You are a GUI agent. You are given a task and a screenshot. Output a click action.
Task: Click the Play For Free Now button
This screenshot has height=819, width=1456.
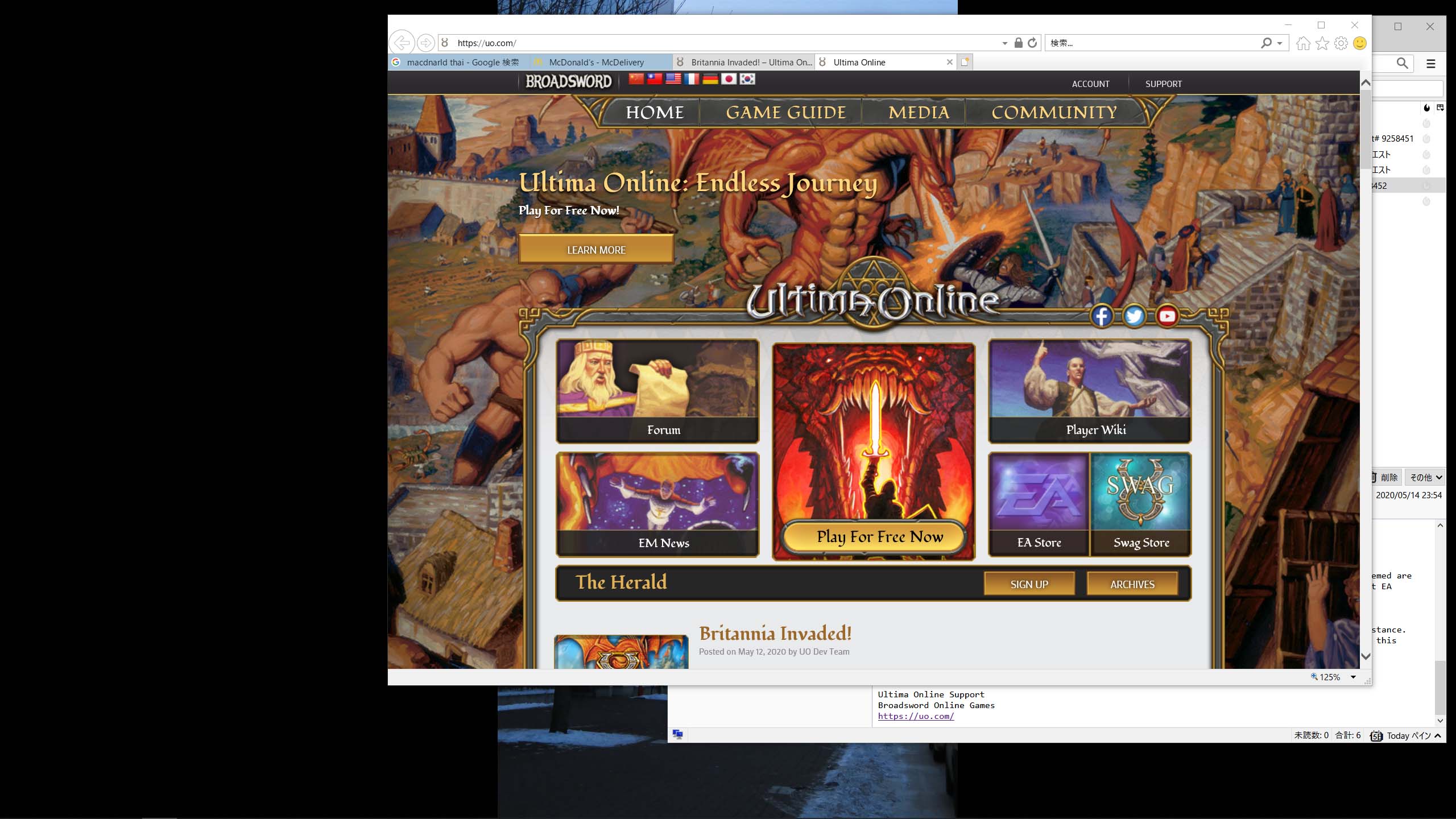pos(874,536)
